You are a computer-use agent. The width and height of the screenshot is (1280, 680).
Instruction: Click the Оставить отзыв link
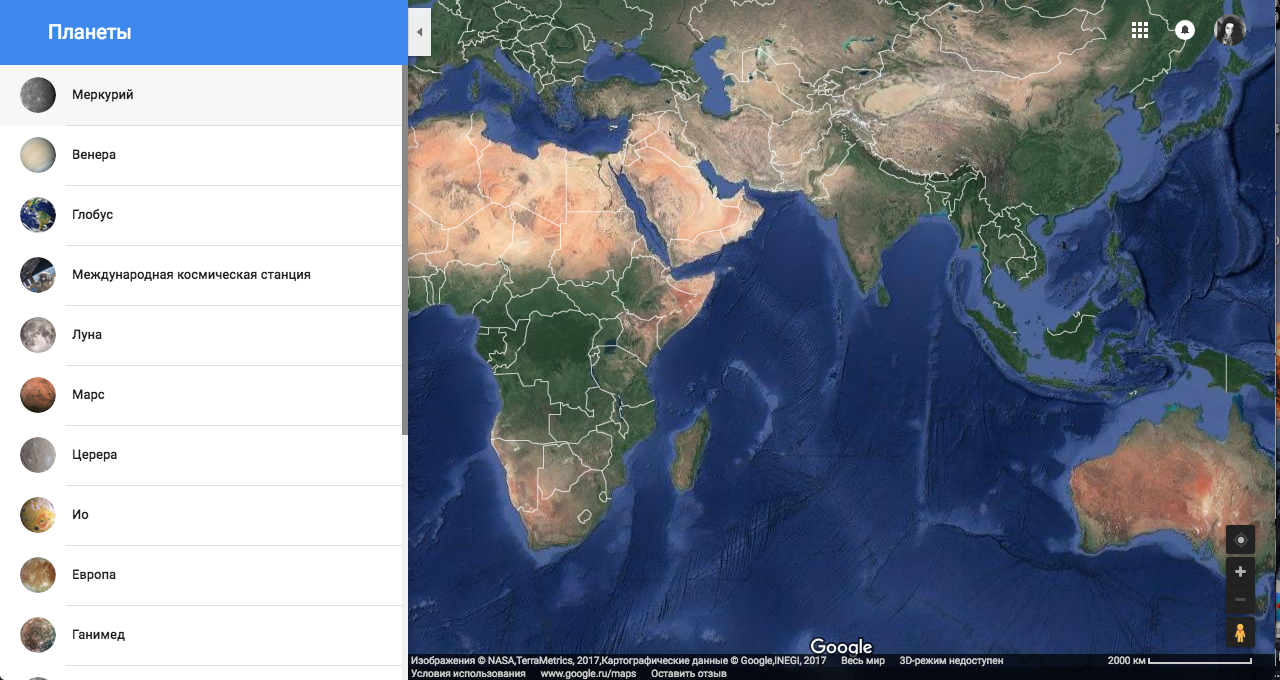(x=688, y=674)
